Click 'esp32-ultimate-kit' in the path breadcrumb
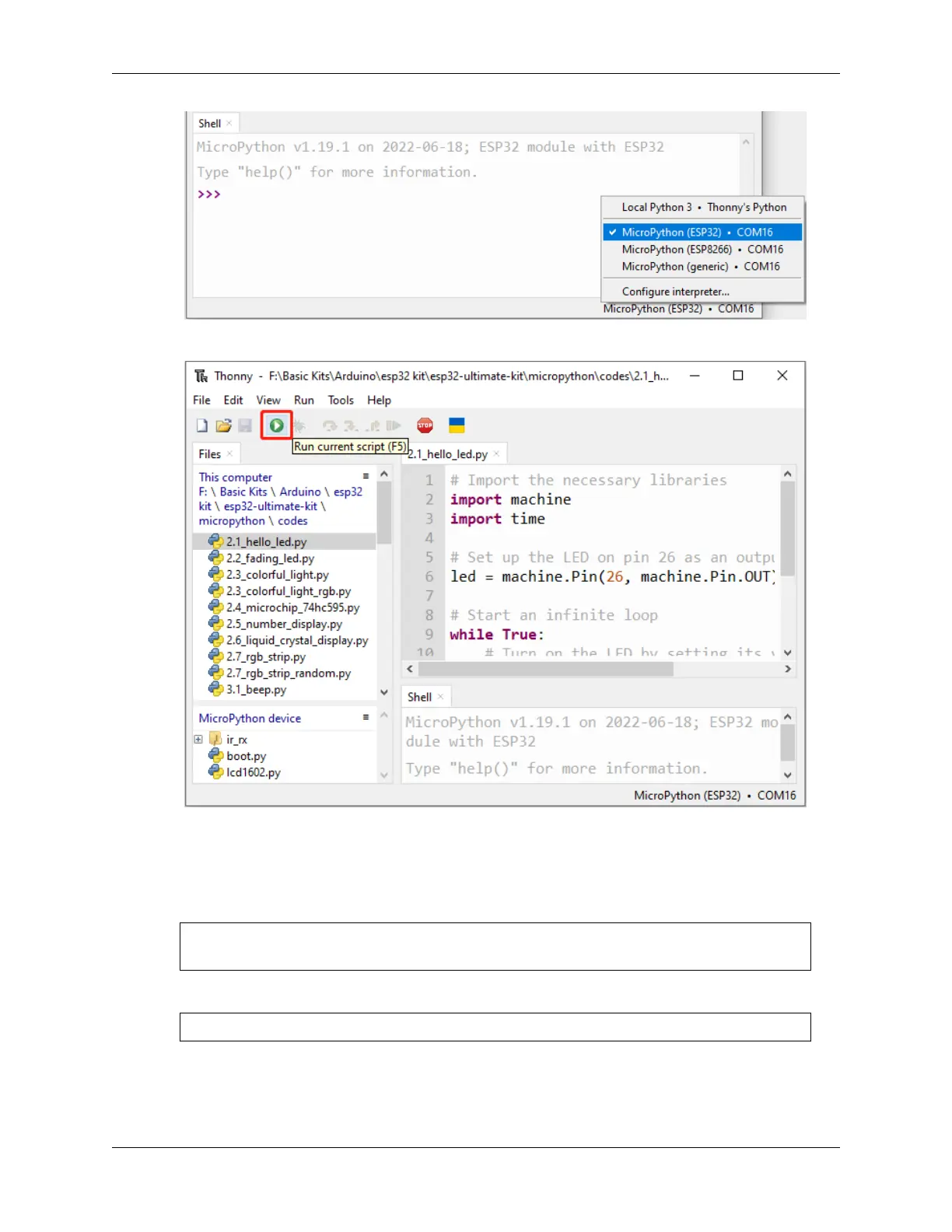 (270, 506)
